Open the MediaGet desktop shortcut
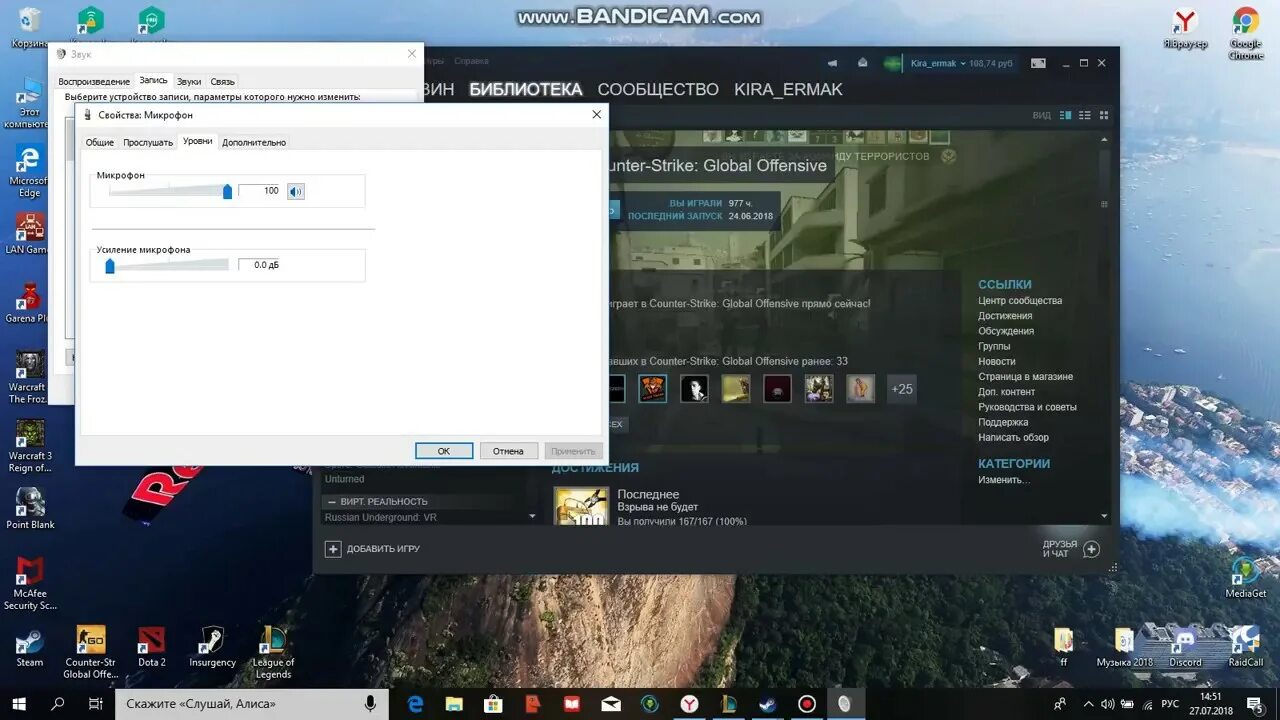 [1245, 577]
